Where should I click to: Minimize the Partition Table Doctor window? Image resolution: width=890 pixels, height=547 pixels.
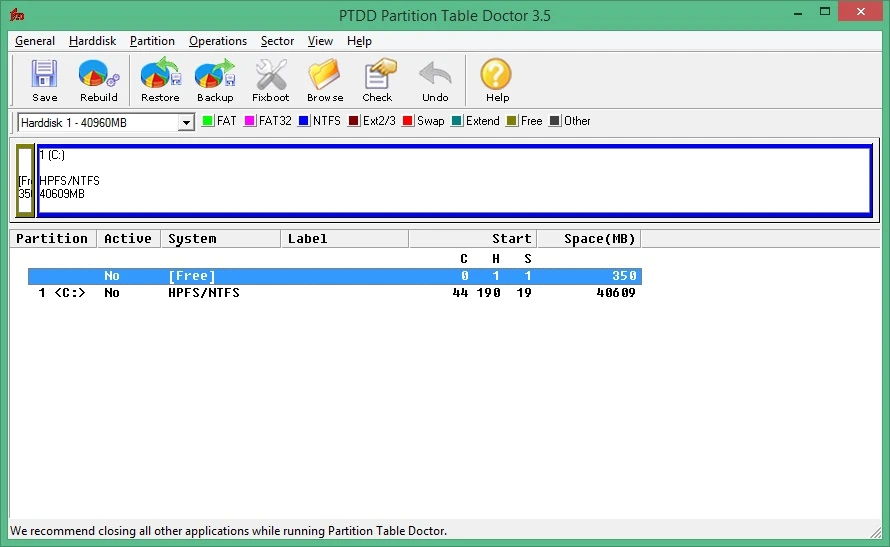(x=798, y=12)
